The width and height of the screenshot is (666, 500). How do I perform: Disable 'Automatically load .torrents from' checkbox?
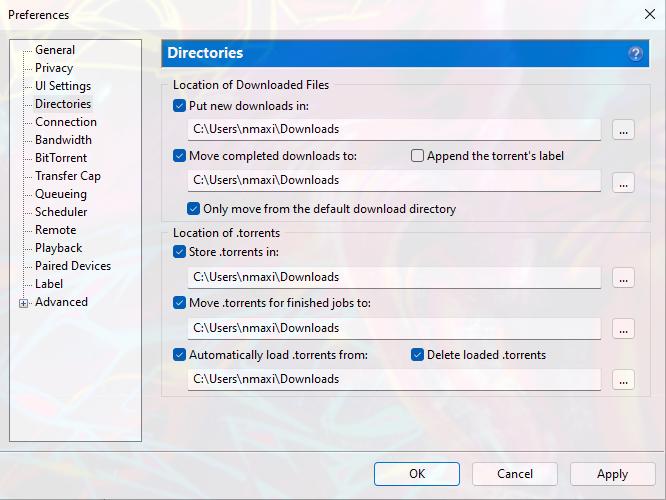[179, 355]
